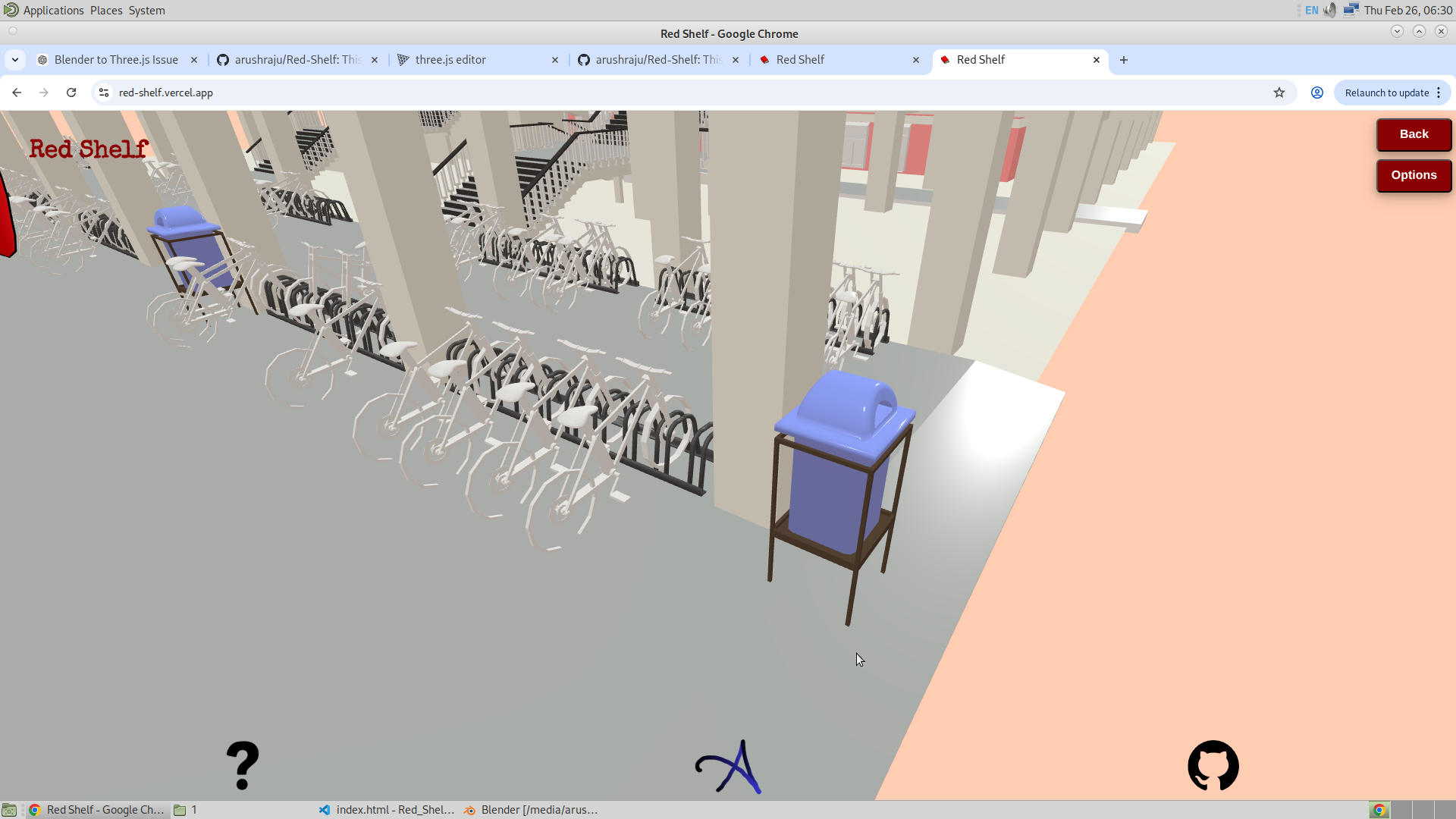1456x819 pixels.
Task: Open the Applications menu
Action: pyautogui.click(x=52, y=10)
